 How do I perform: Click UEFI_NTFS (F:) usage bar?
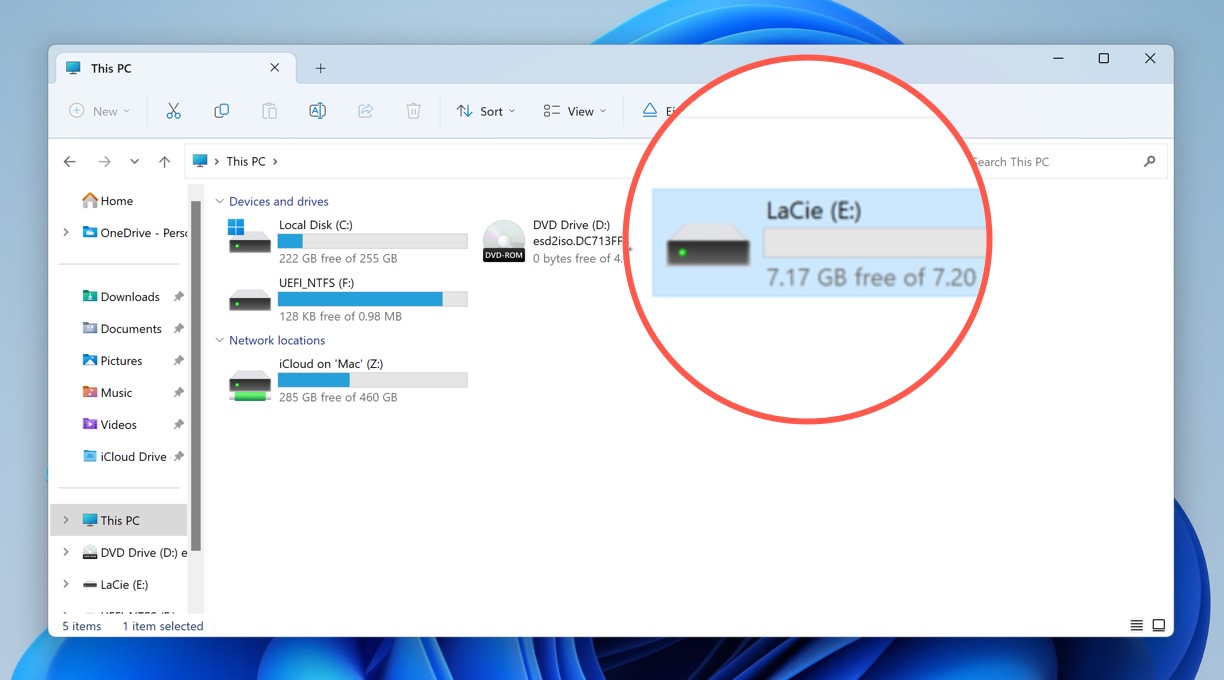(373, 299)
